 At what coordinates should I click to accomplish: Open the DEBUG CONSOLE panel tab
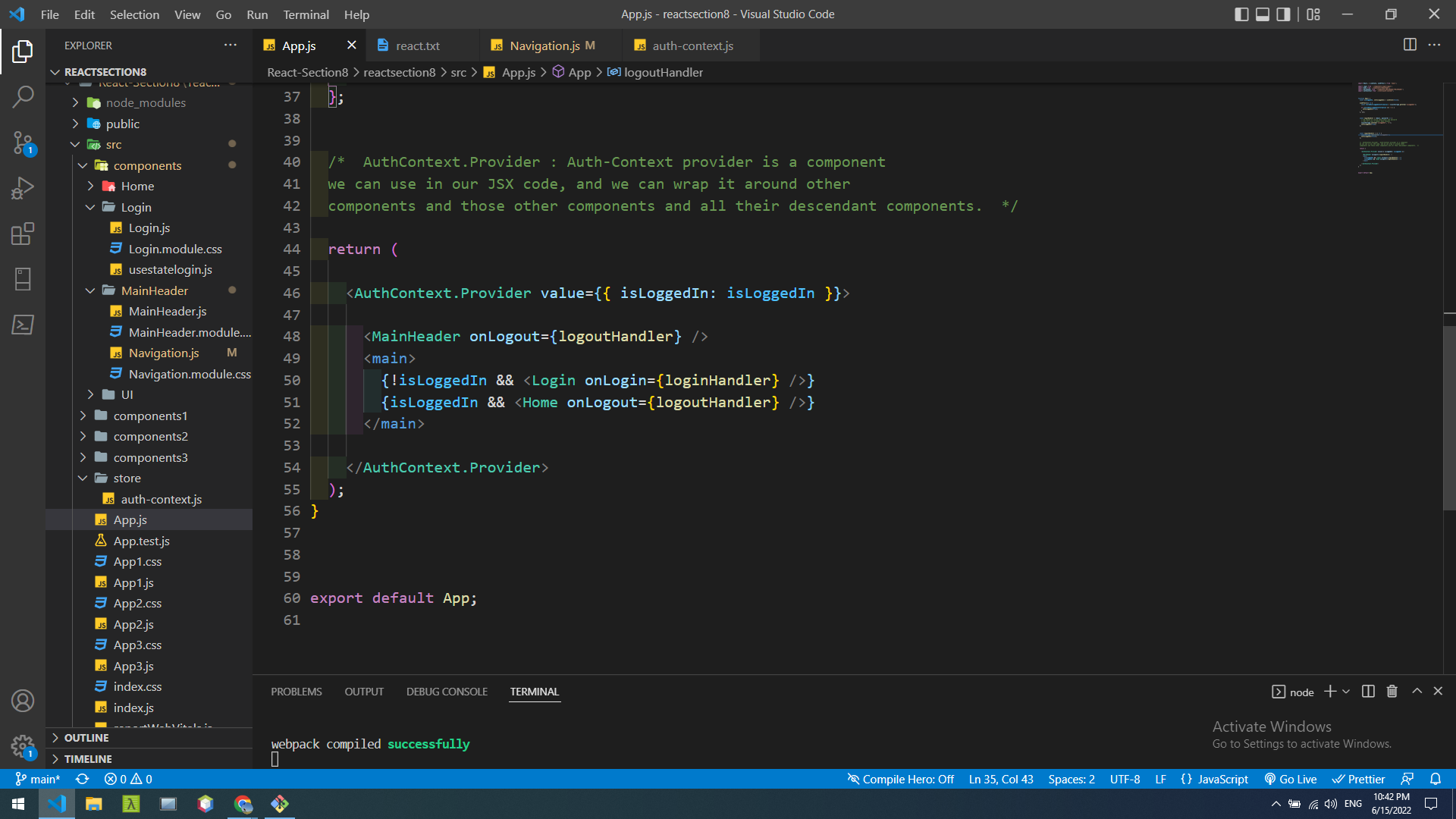447,692
